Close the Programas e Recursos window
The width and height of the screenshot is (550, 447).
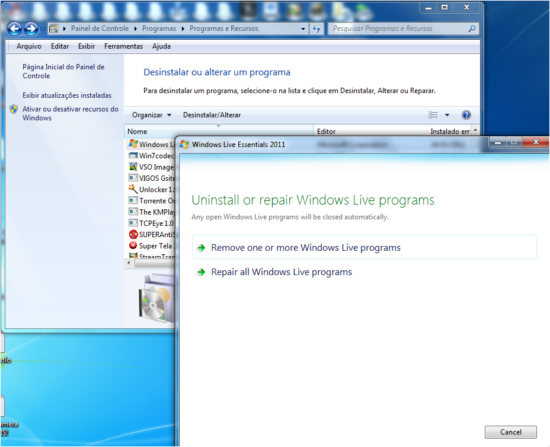point(467,7)
